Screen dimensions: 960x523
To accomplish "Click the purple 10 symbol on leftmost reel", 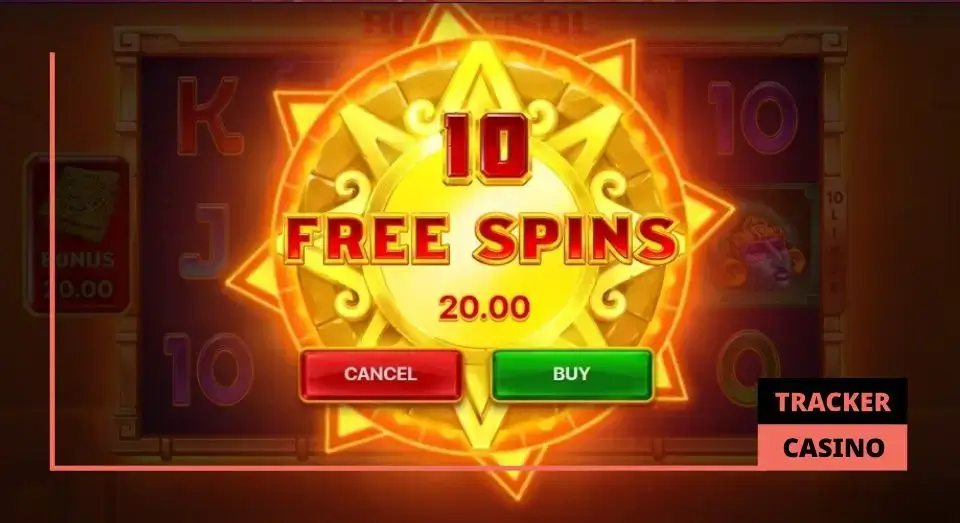I will (208, 369).
